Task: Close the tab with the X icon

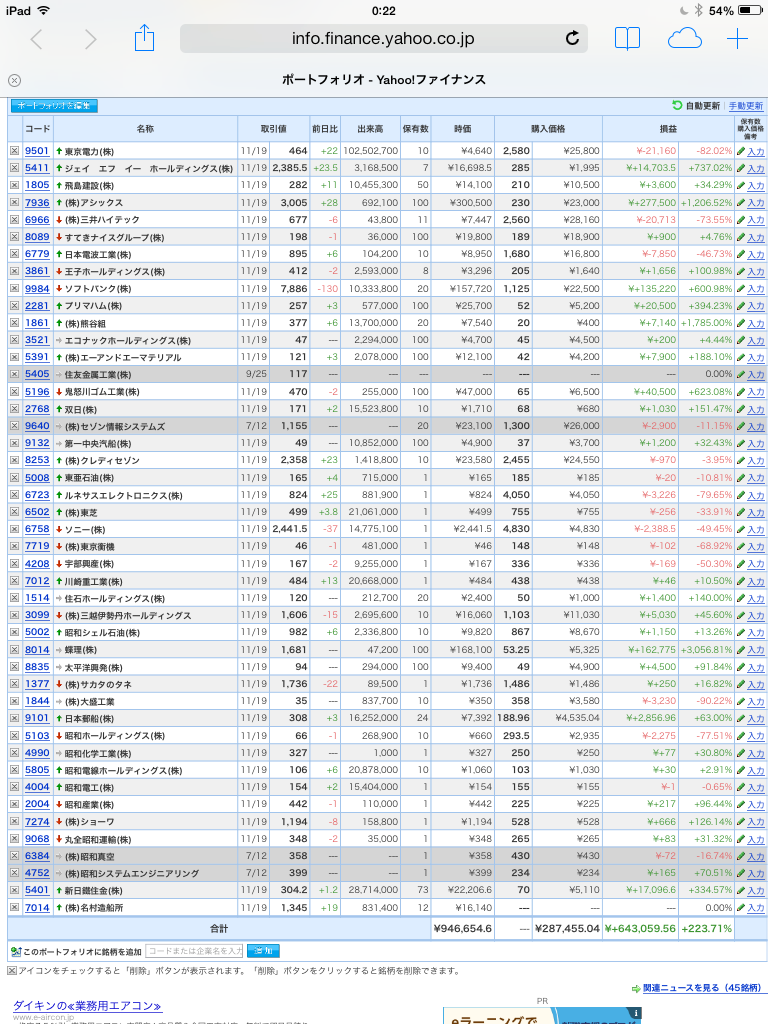Action: tap(14, 80)
